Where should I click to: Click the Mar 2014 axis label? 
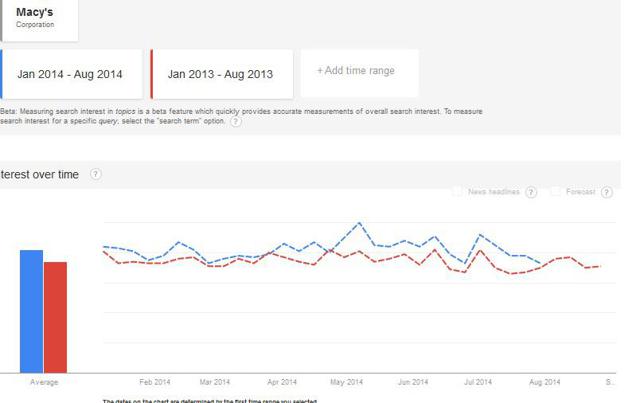(215, 382)
